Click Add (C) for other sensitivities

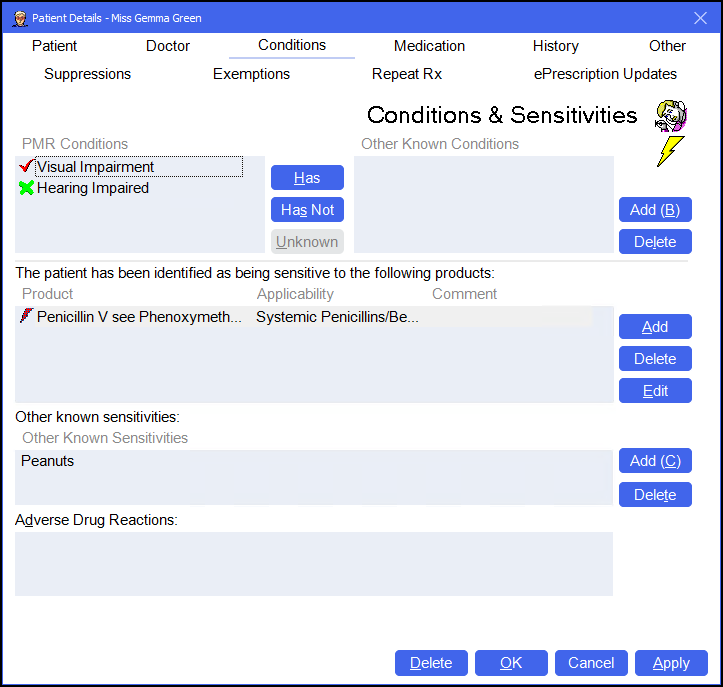[655, 461]
